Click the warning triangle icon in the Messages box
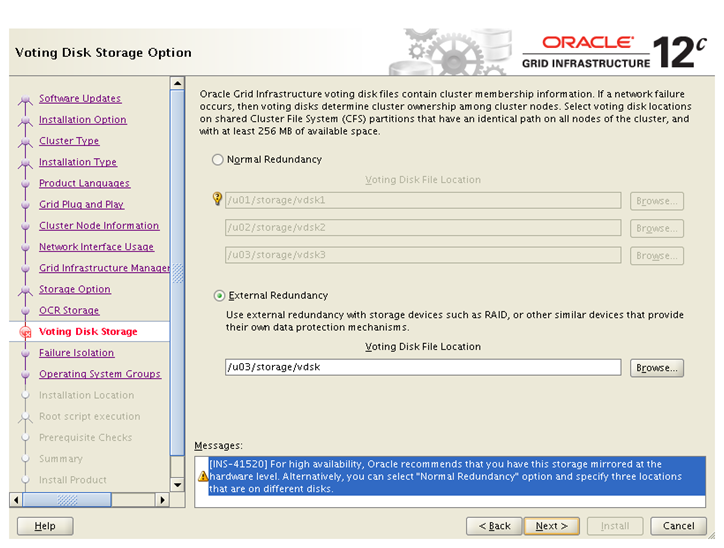 pos(203,476)
